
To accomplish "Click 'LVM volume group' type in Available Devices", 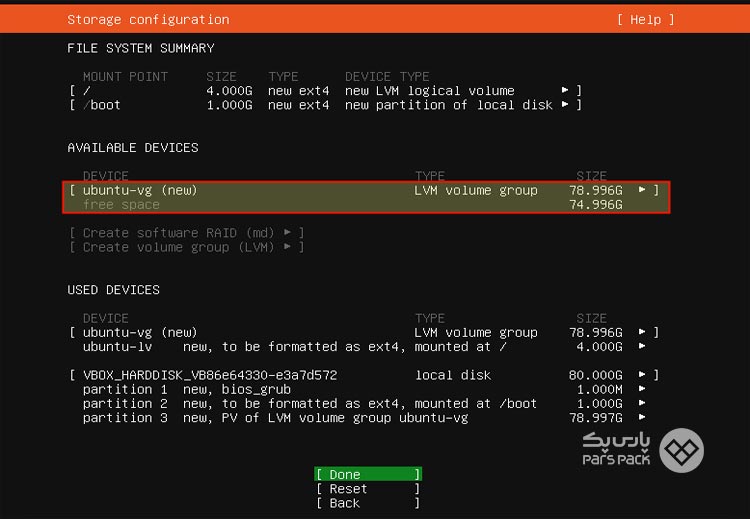I will tap(476, 190).
